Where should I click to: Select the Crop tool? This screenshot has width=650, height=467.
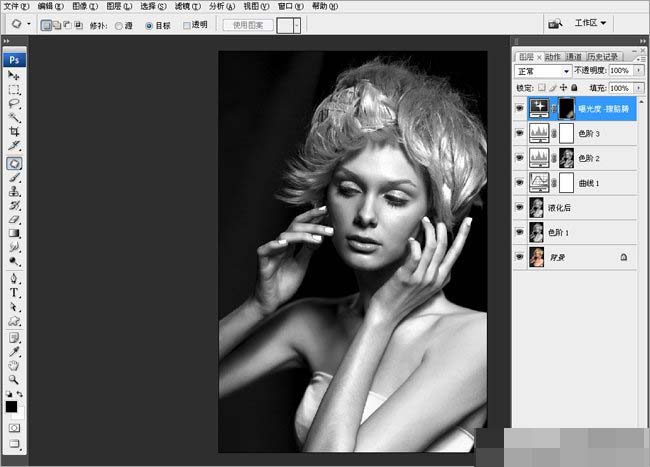click(x=14, y=131)
